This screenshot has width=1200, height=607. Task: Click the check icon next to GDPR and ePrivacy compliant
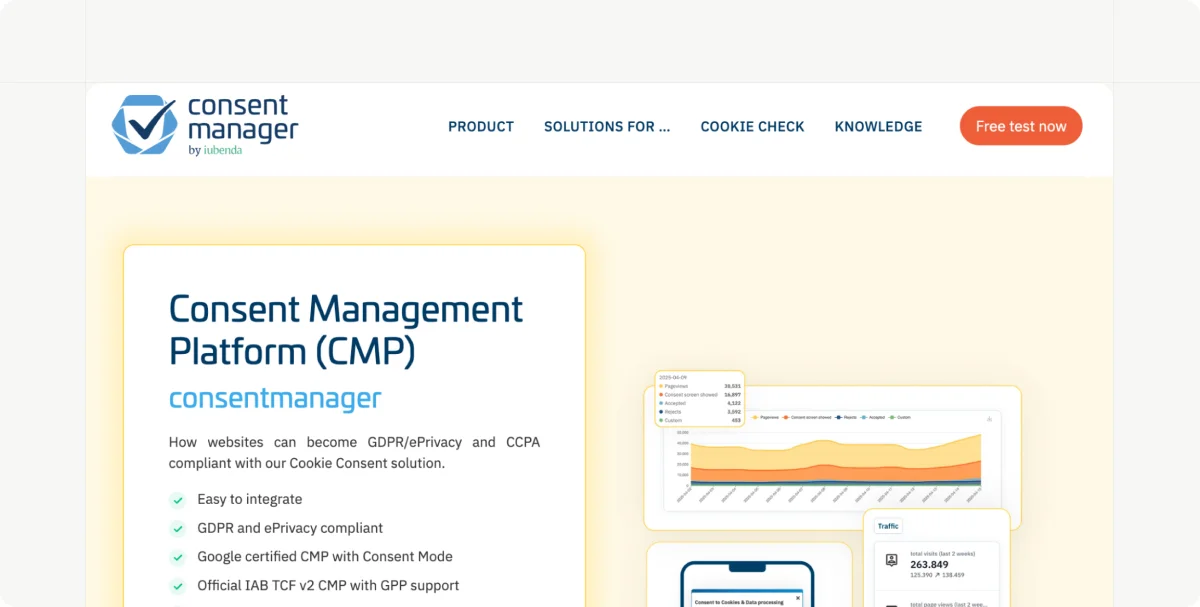(x=177, y=529)
